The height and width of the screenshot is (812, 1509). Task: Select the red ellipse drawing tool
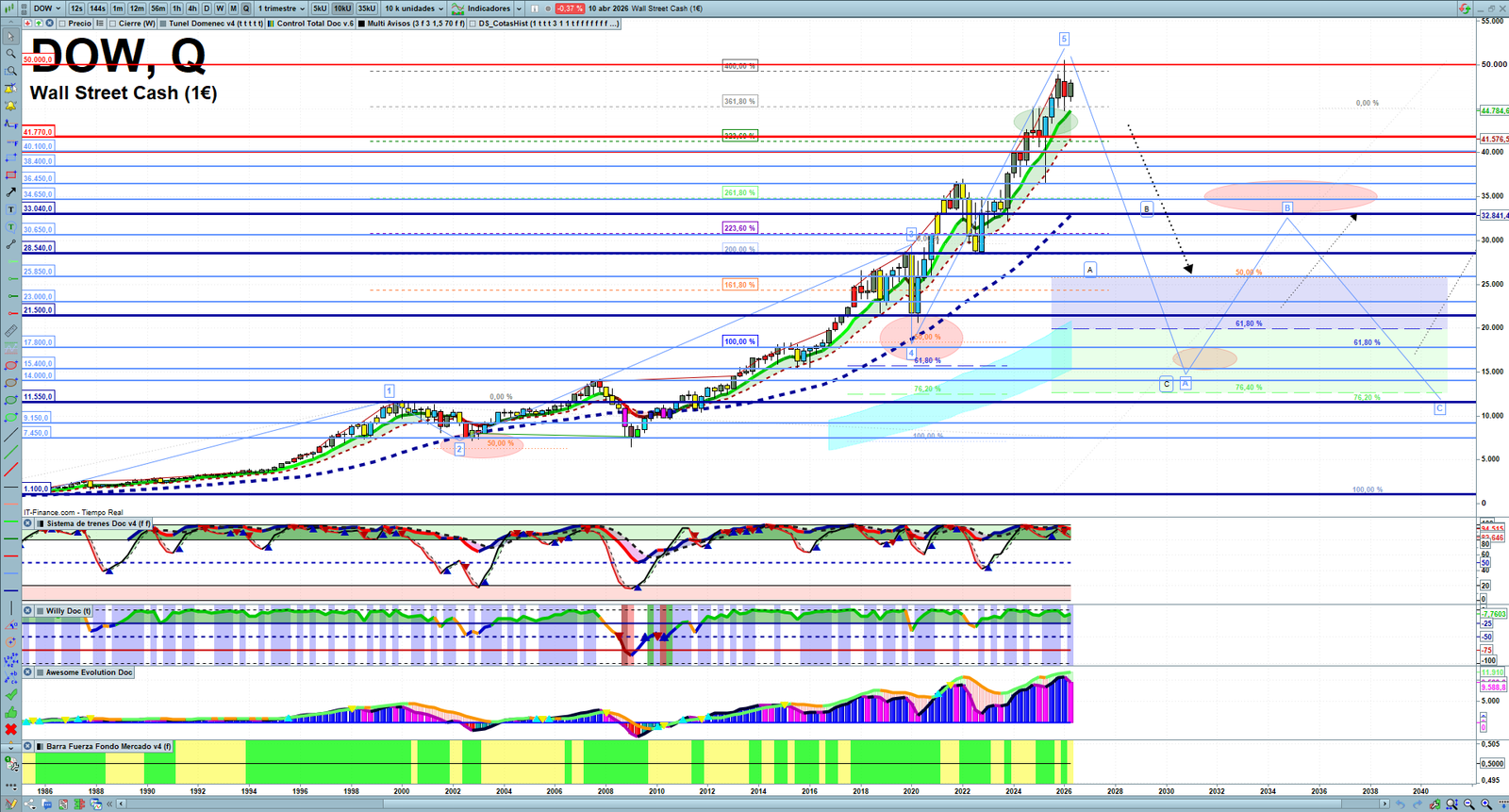click(10, 366)
